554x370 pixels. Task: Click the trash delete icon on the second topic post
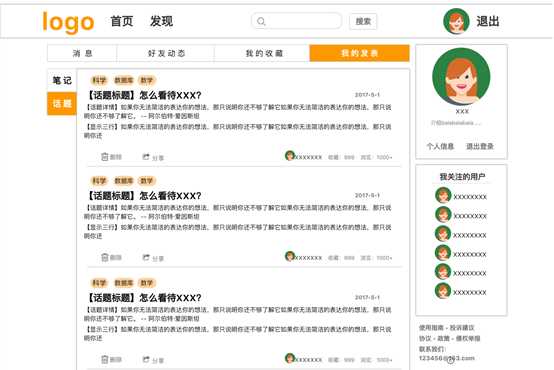point(105,257)
